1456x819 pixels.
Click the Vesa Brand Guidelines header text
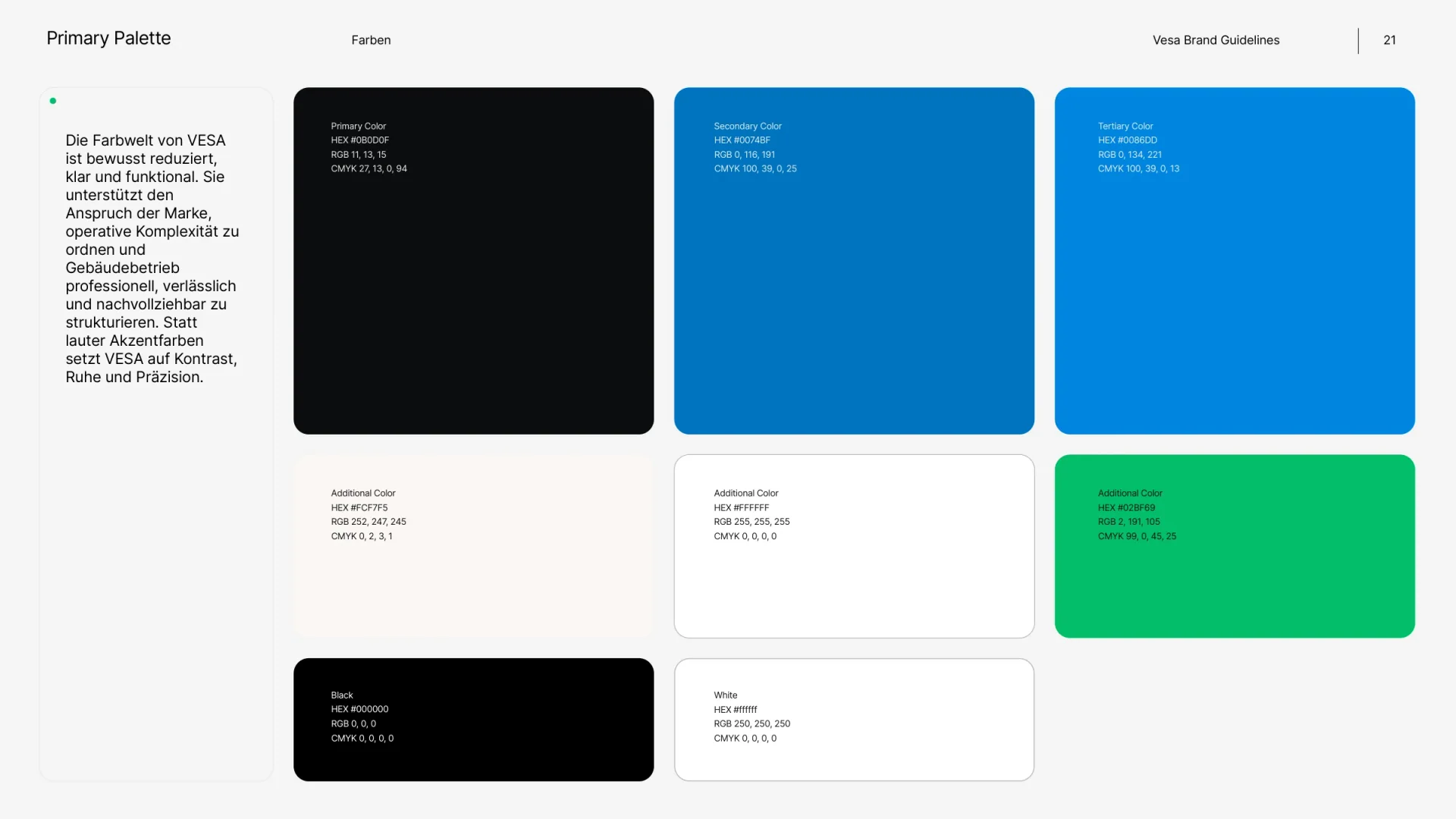1216,40
